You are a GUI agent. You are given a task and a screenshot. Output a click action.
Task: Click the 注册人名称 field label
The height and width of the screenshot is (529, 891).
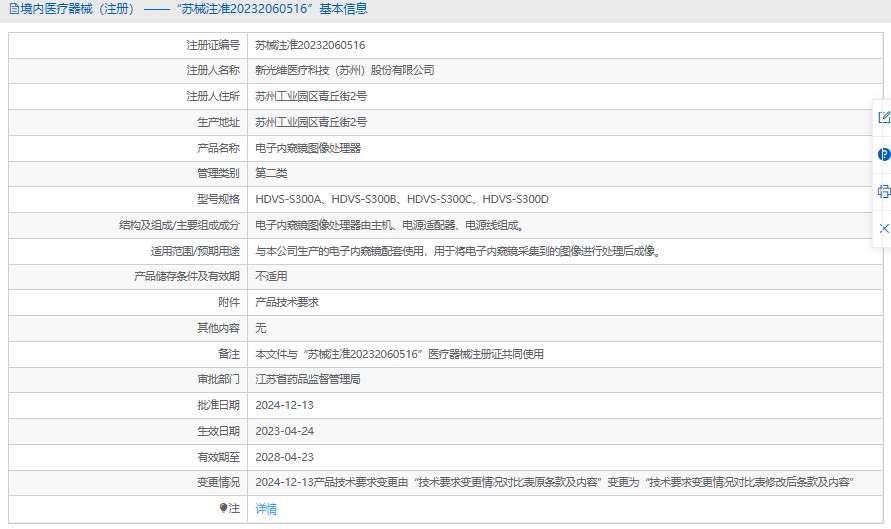point(213,70)
